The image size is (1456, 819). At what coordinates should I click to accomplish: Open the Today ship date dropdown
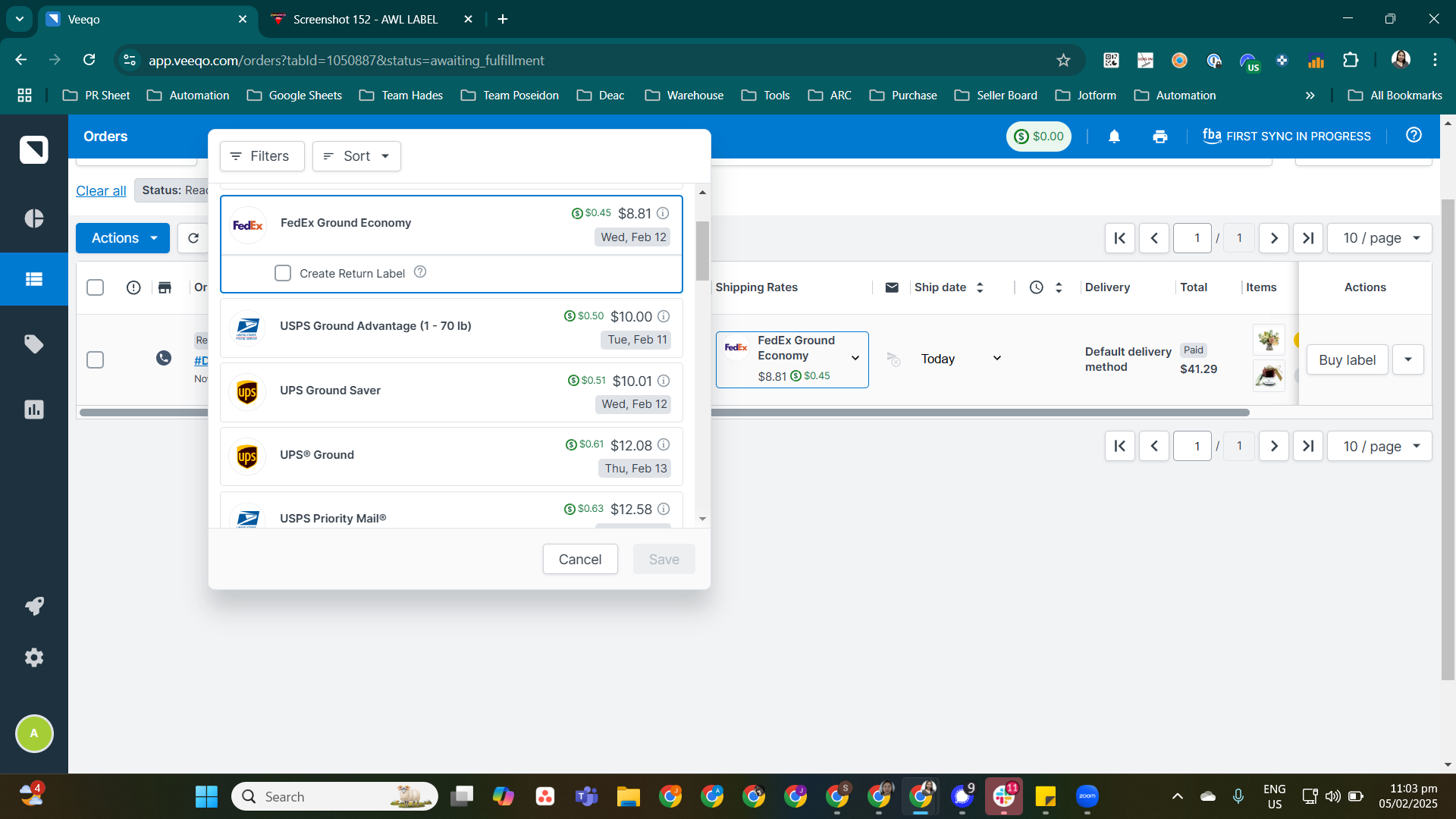(x=961, y=359)
